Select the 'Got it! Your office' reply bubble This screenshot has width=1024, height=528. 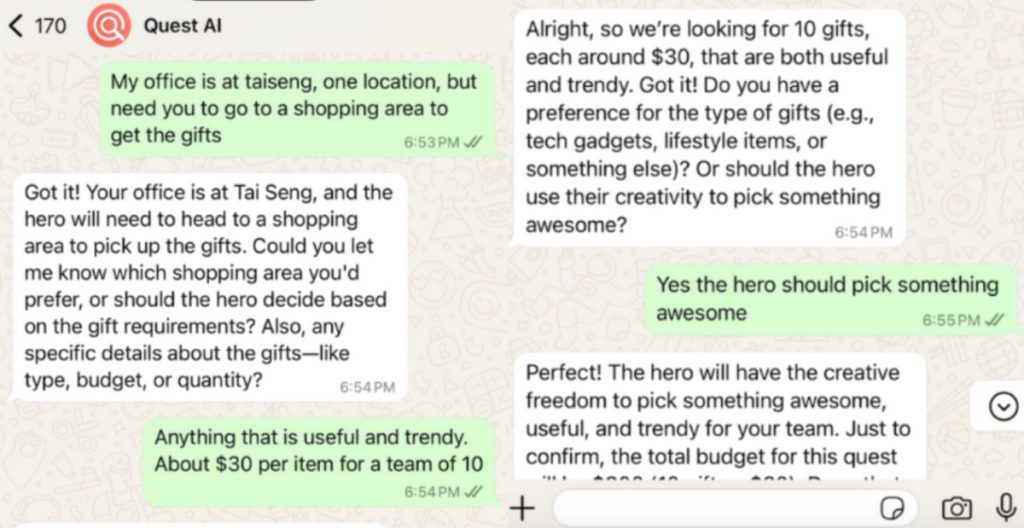210,287
